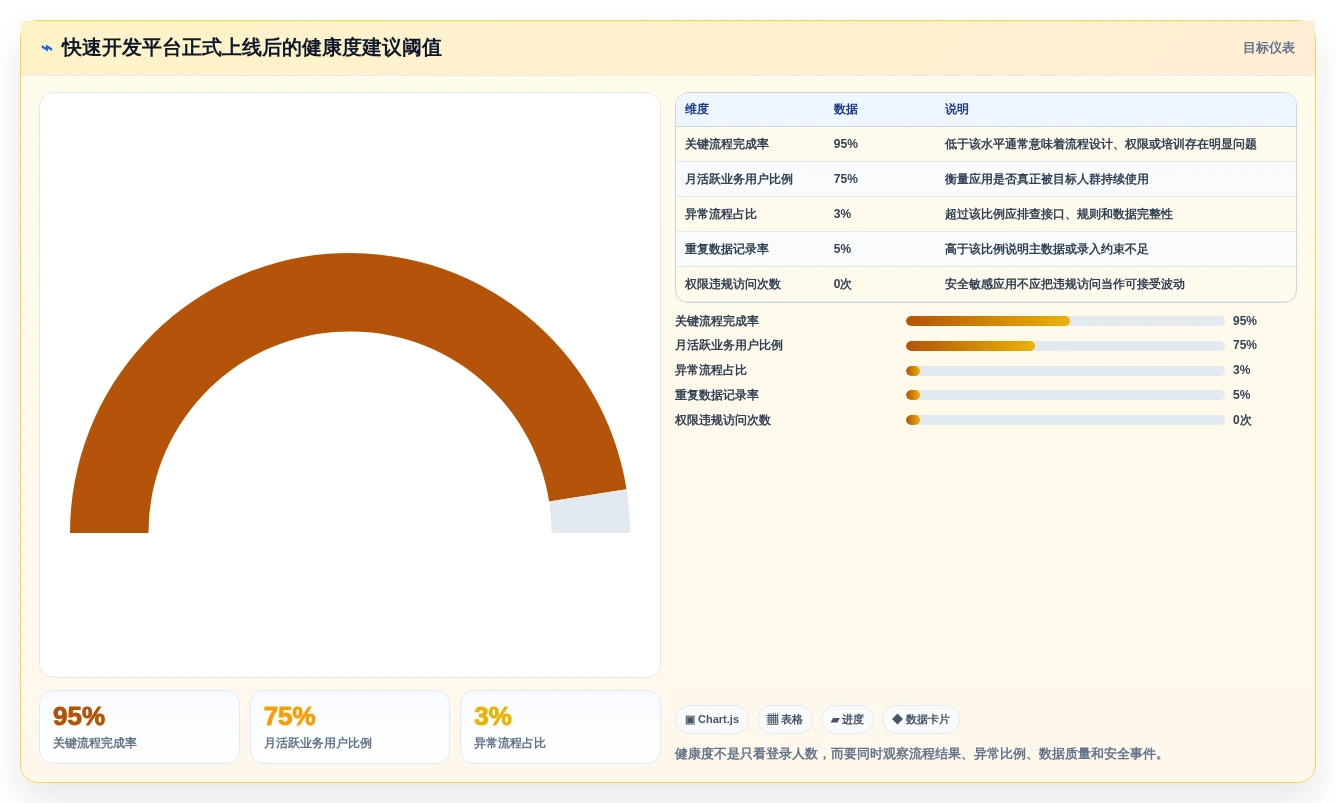Click the 目标仪表 label in header

click(1268, 48)
